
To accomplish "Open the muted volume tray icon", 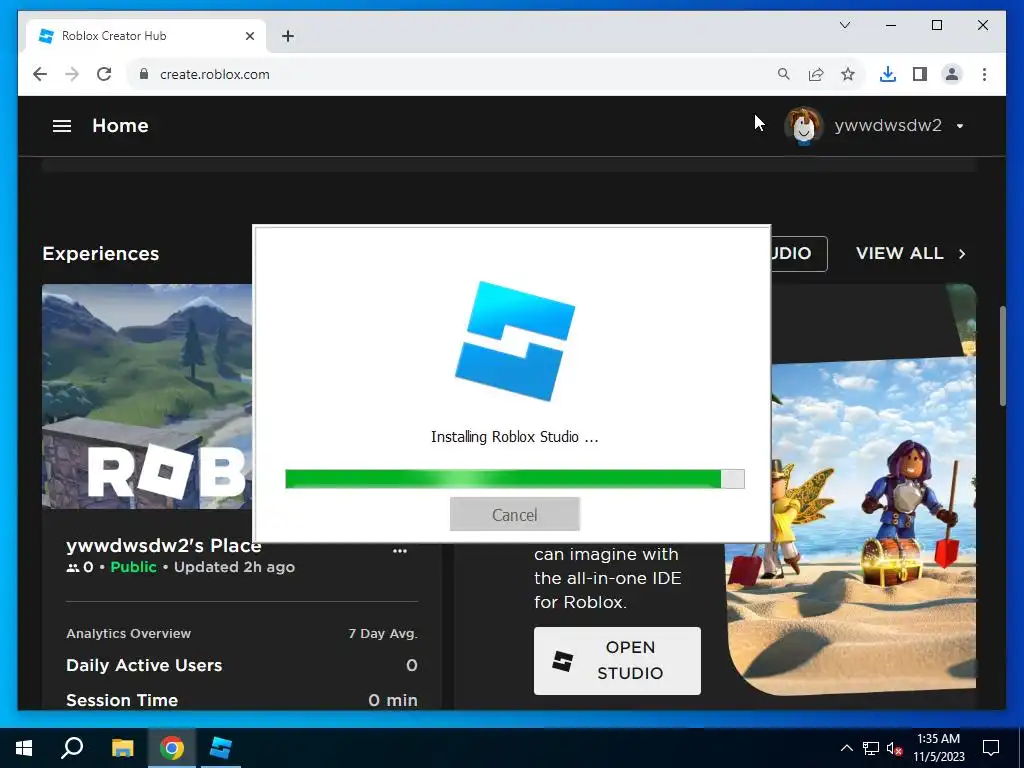I will 894,748.
